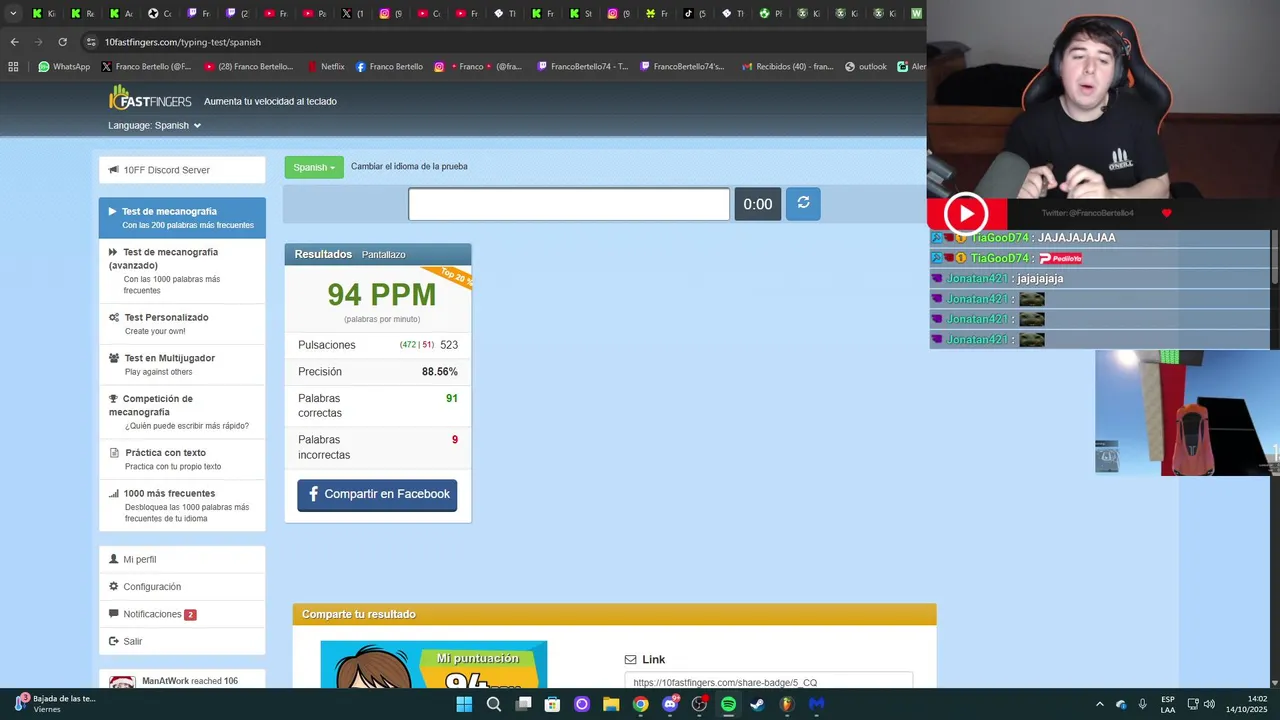Click the browser reload icon
The height and width of the screenshot is (720, 1280).
62,42
